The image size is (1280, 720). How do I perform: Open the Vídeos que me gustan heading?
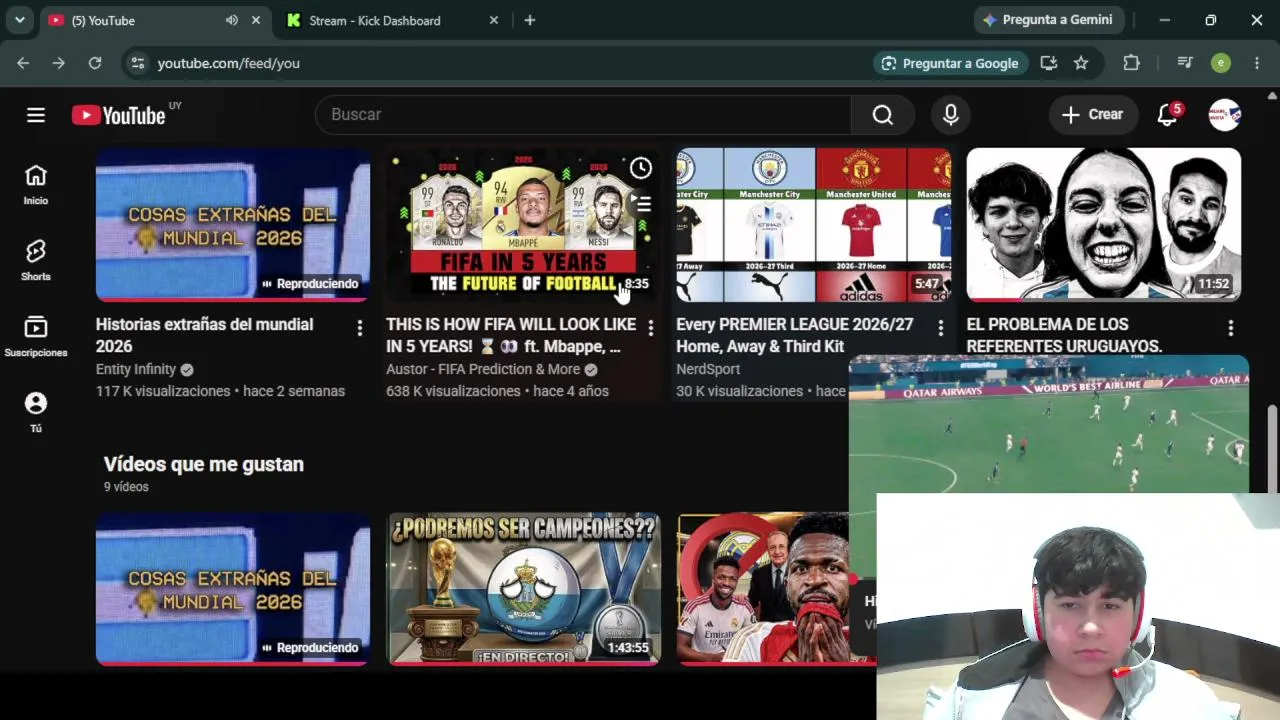coord(204,464)
